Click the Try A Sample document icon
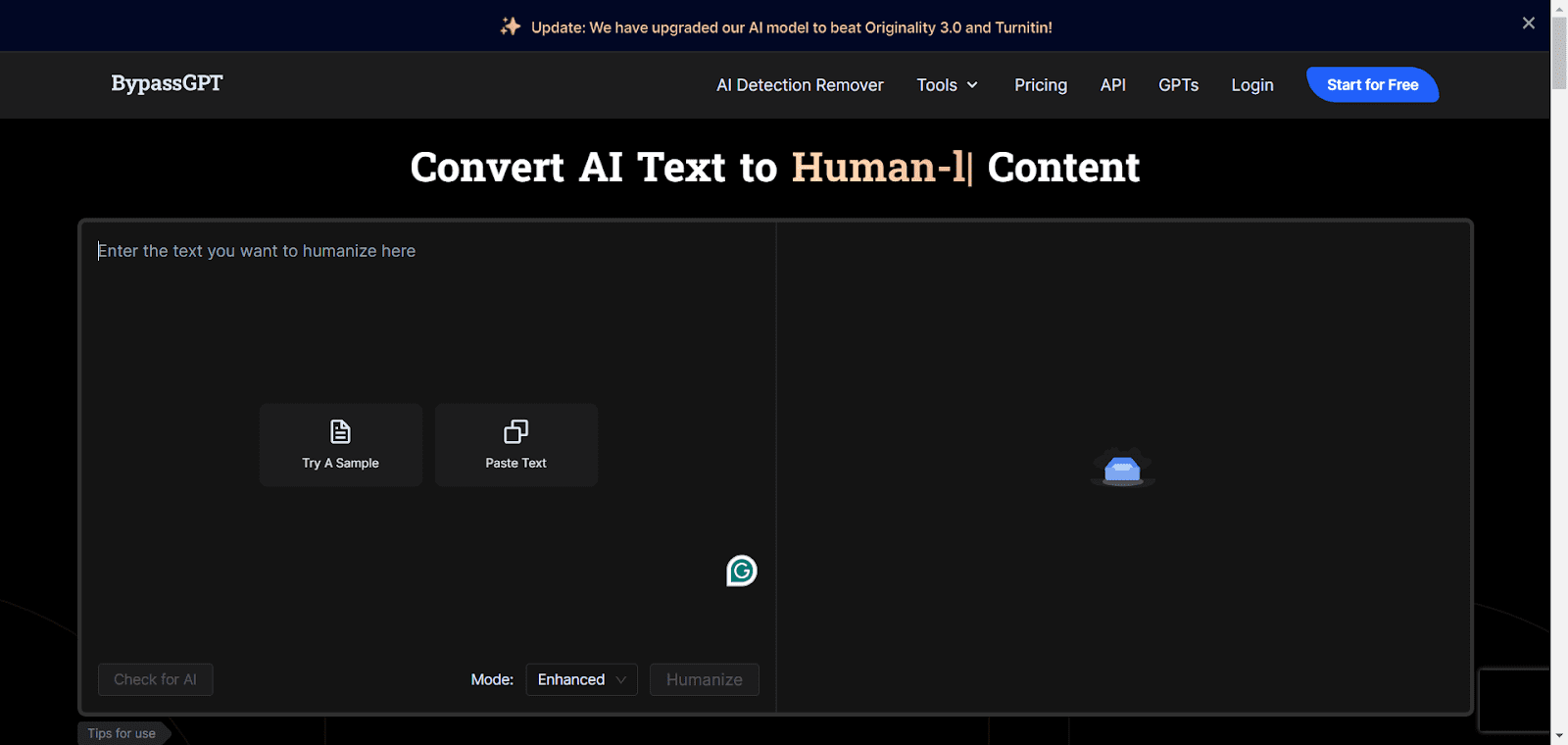The height and width of the screenshot is (745, 1568). coord(340,431)
